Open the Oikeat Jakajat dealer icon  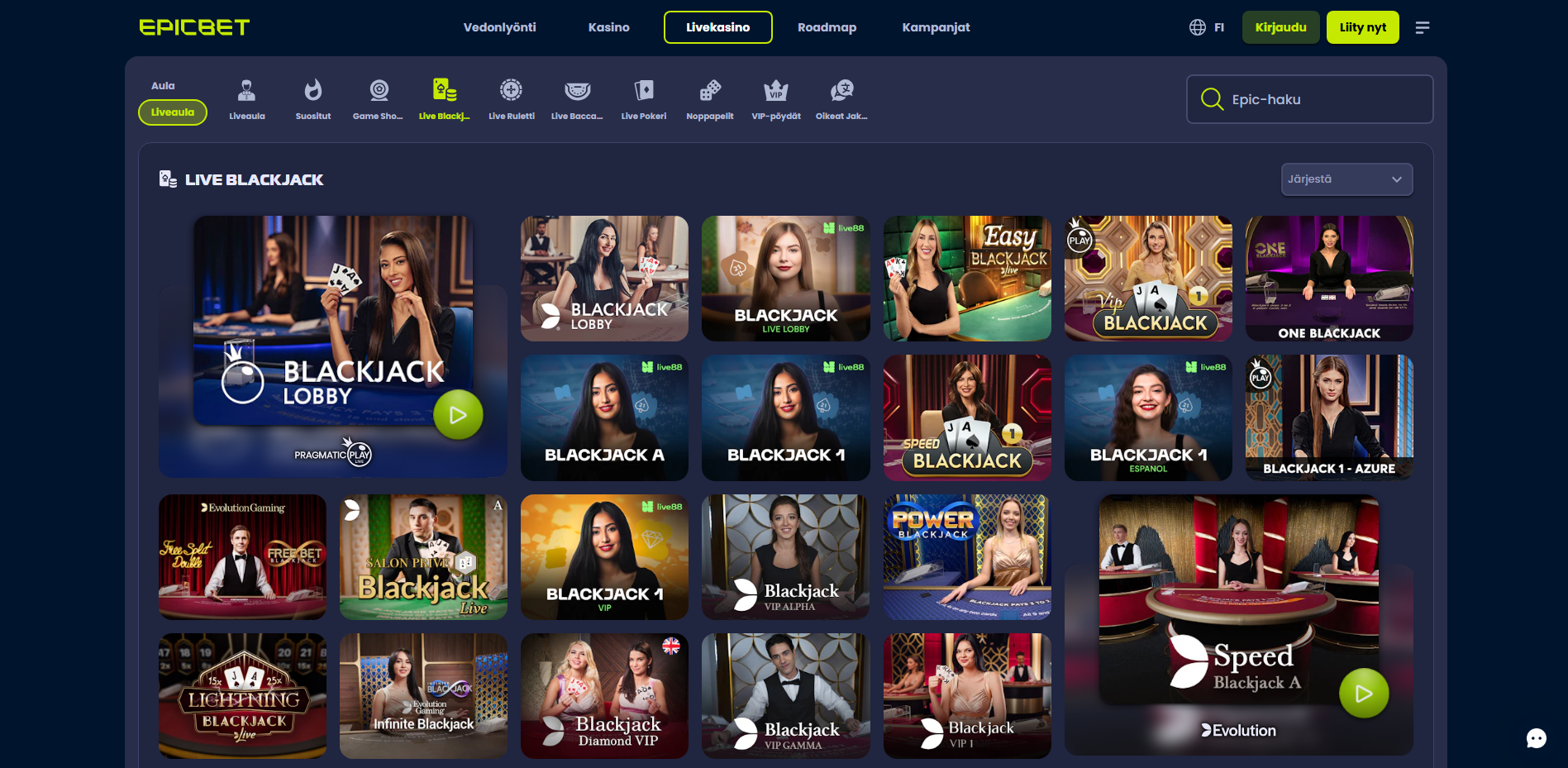(x=842, y=91)
